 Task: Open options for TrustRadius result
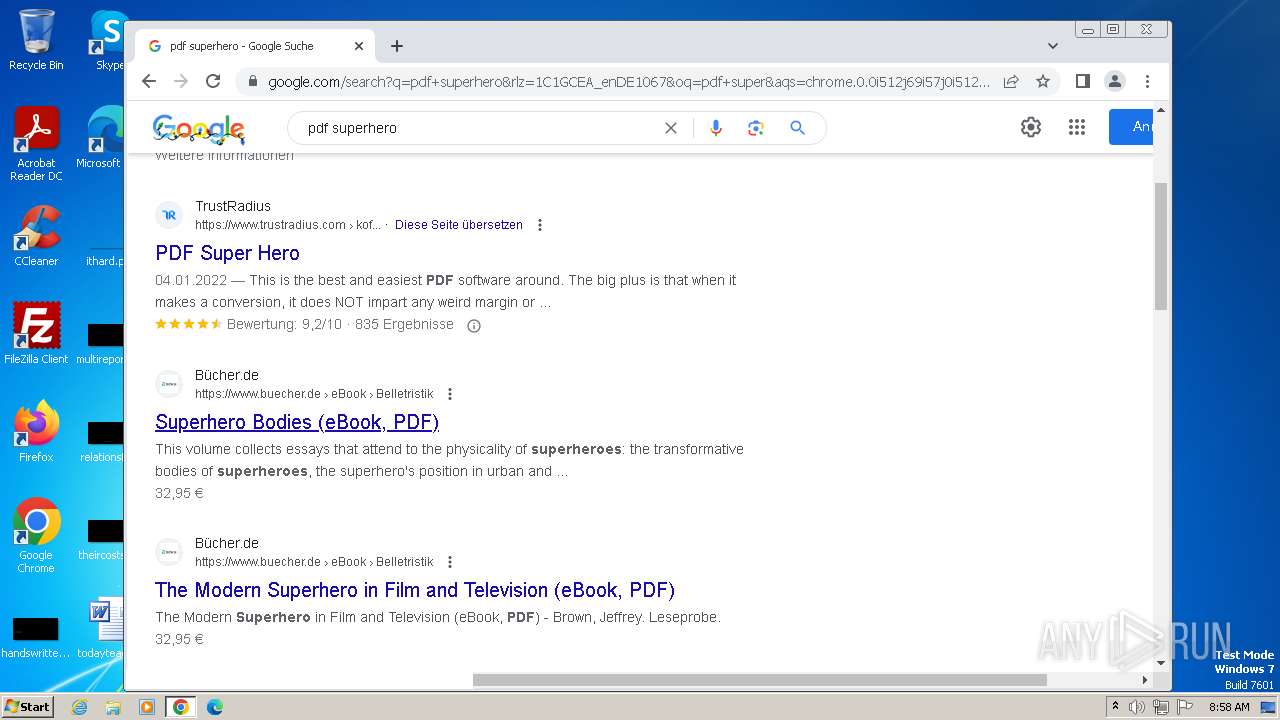[540, 225]
